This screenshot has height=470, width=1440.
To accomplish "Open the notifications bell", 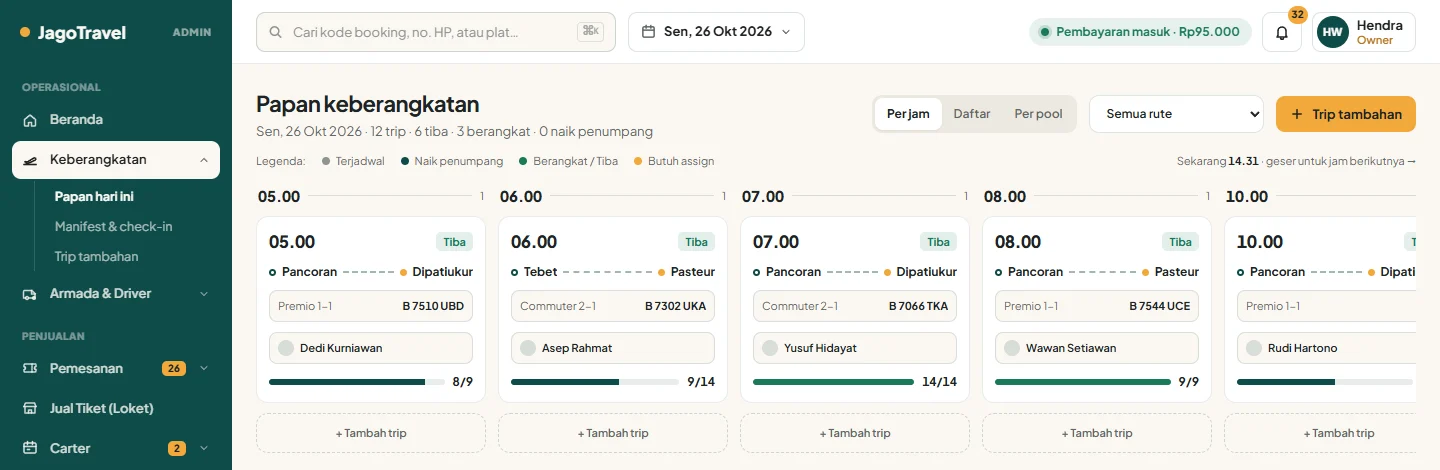I will tap(1282, 32).
